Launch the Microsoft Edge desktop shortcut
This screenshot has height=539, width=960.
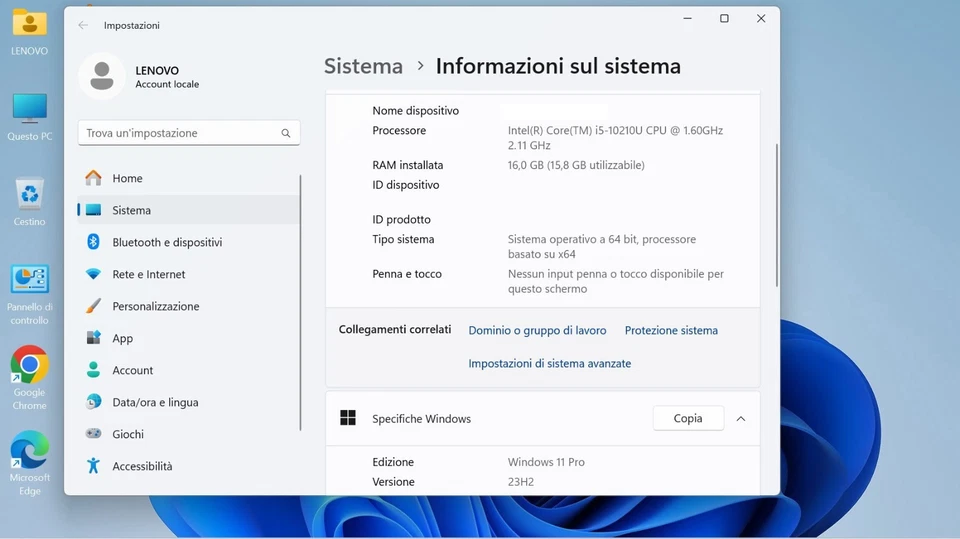[x=29, y=462]
